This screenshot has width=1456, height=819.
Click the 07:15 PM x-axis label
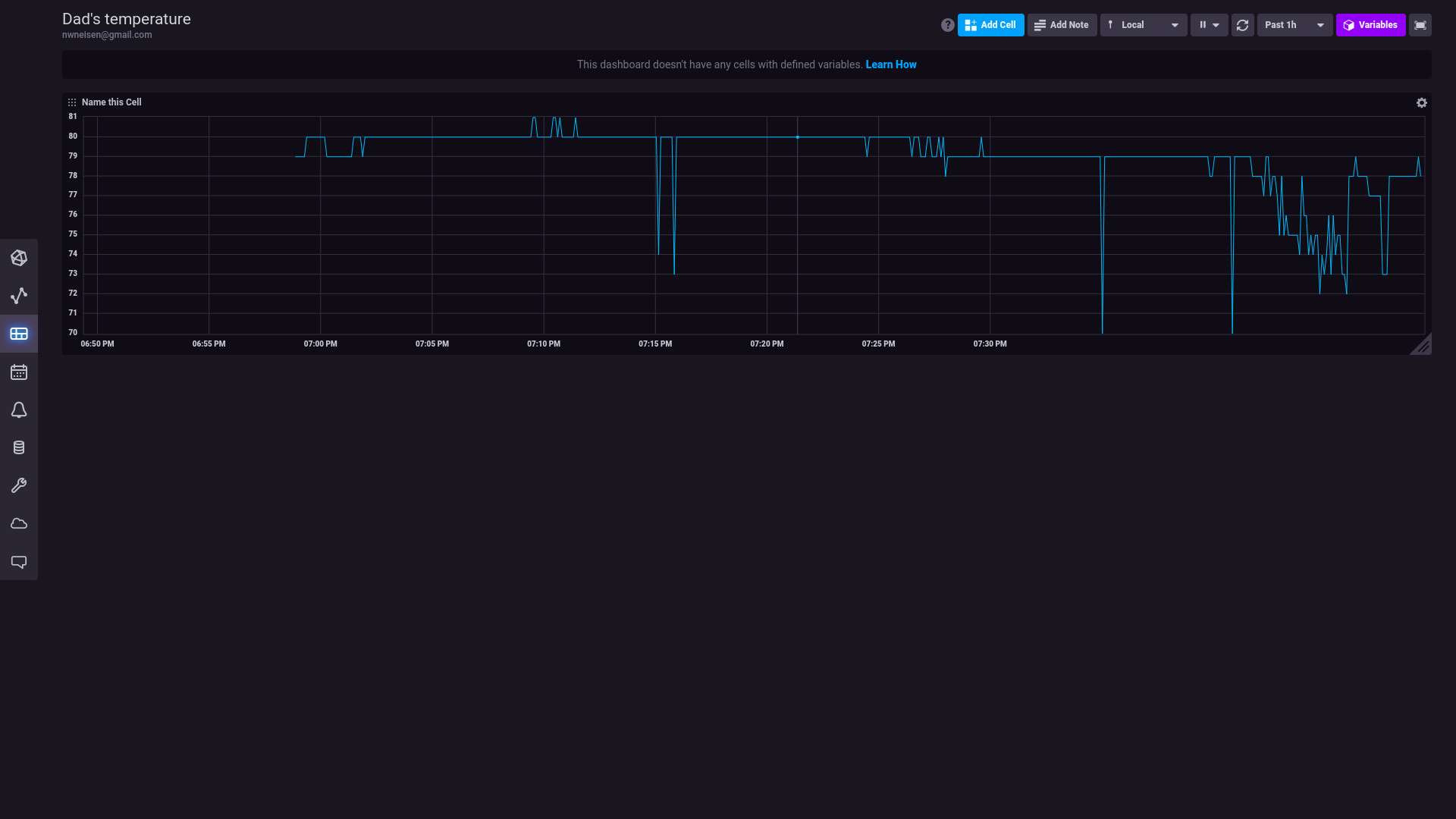tap(655, 344)
